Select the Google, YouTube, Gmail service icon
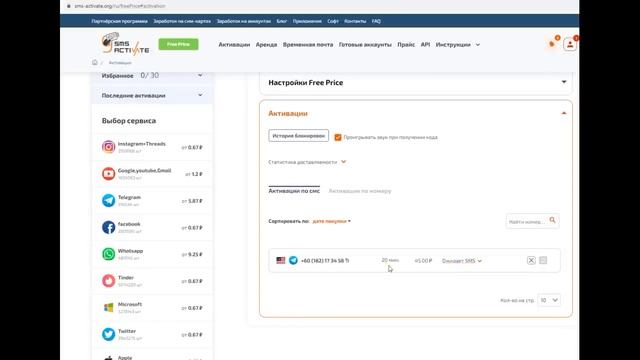640x360 pixels. click(109, 174)
